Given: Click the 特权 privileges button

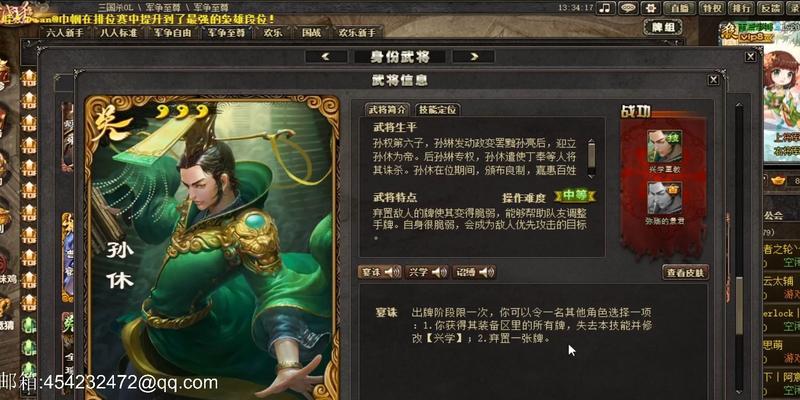Looking at the screenshot, I should 712,8.
